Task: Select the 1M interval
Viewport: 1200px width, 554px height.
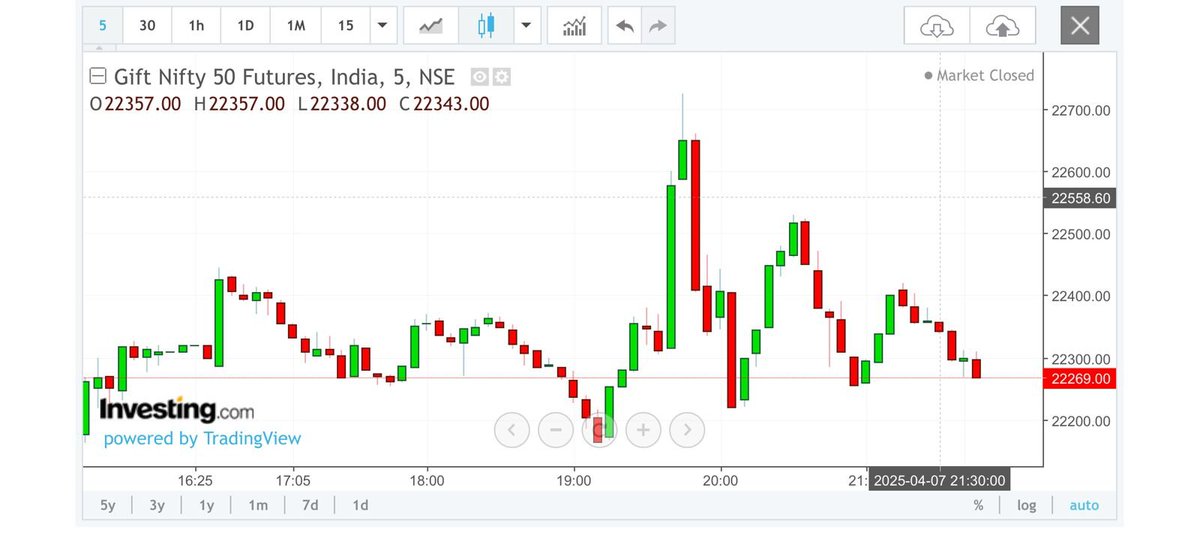Action: pos(295,26)
